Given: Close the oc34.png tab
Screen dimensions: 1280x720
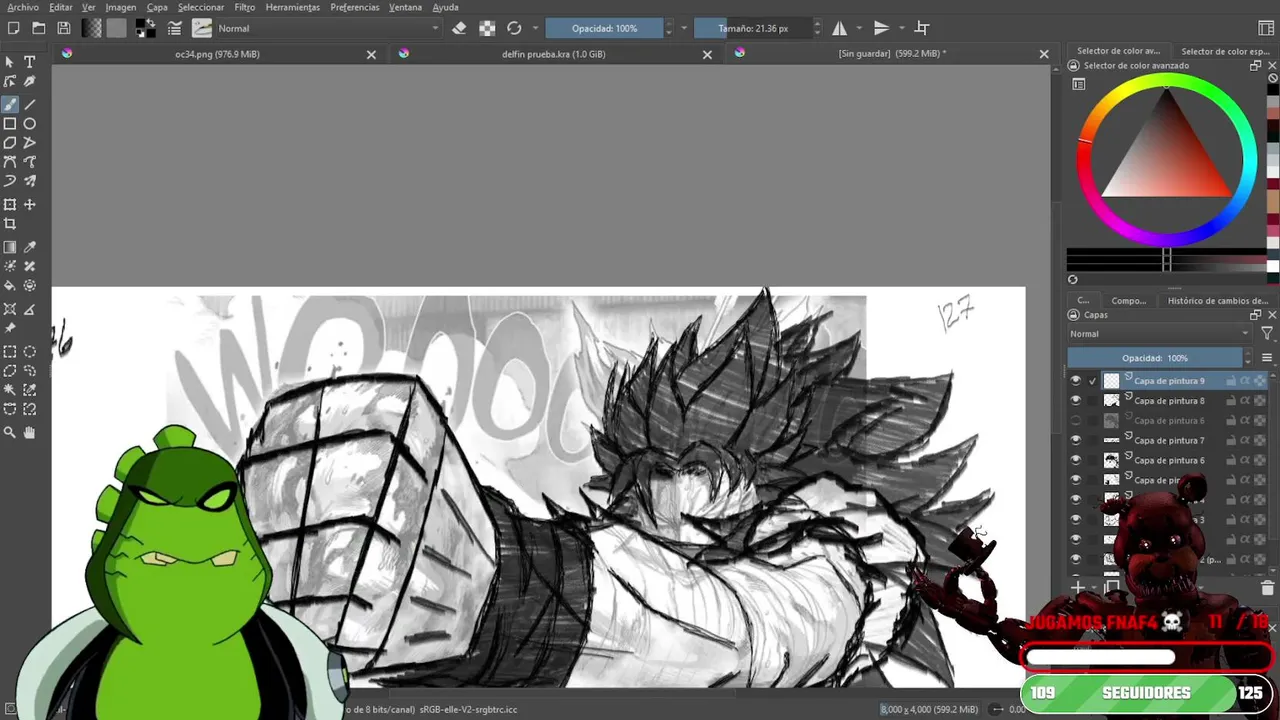Looking at the screenshot, I should click(x=371, y=55).
